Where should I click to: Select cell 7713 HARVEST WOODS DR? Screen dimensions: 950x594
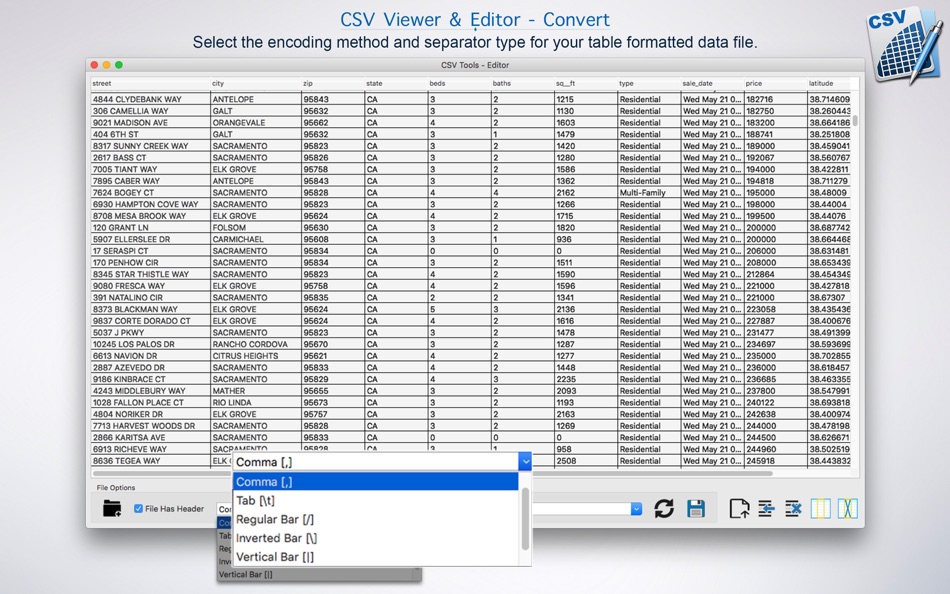pyautogui.click(x=150, y=426)
